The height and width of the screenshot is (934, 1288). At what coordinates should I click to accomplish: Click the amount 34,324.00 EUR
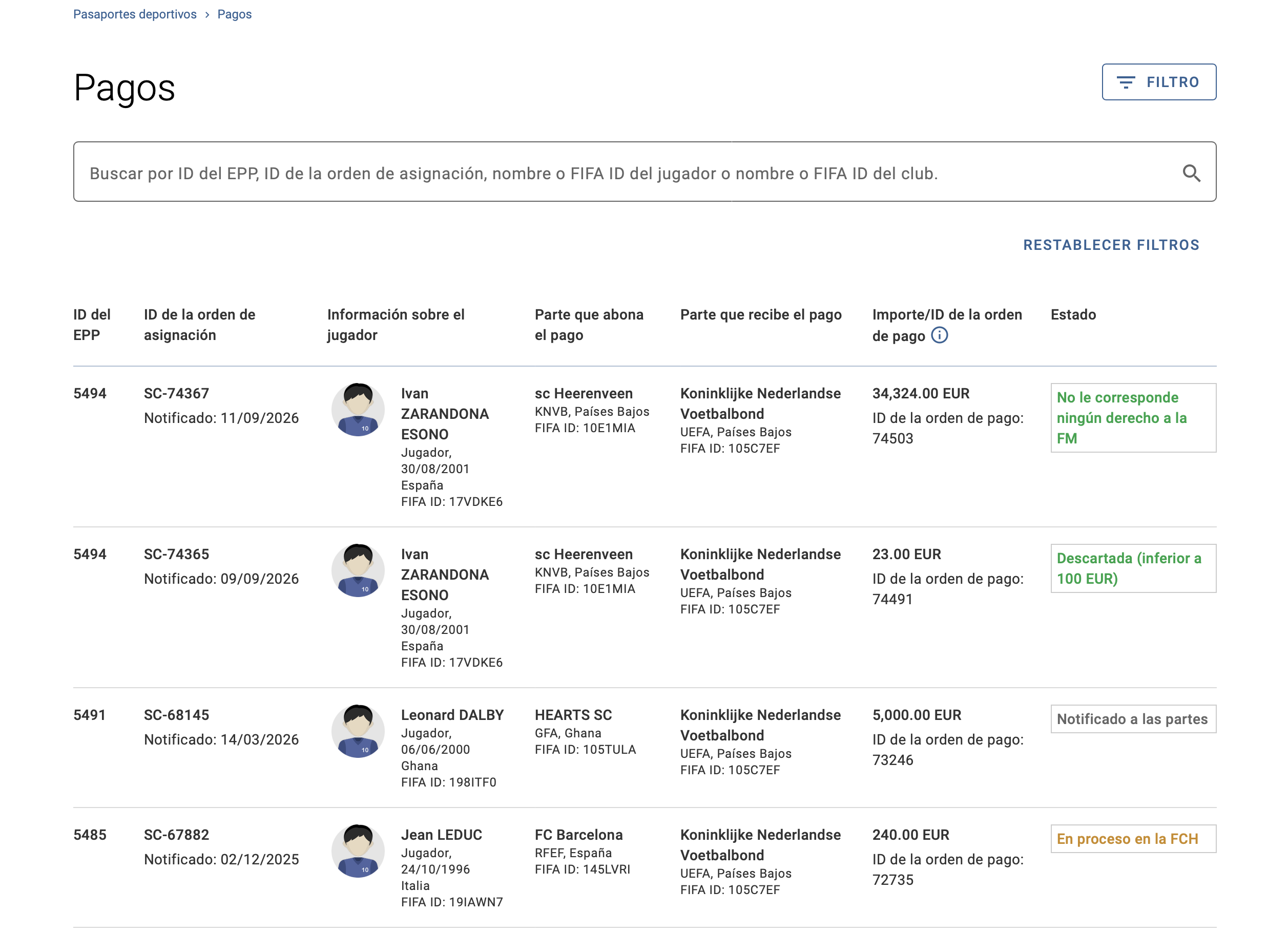921,393
